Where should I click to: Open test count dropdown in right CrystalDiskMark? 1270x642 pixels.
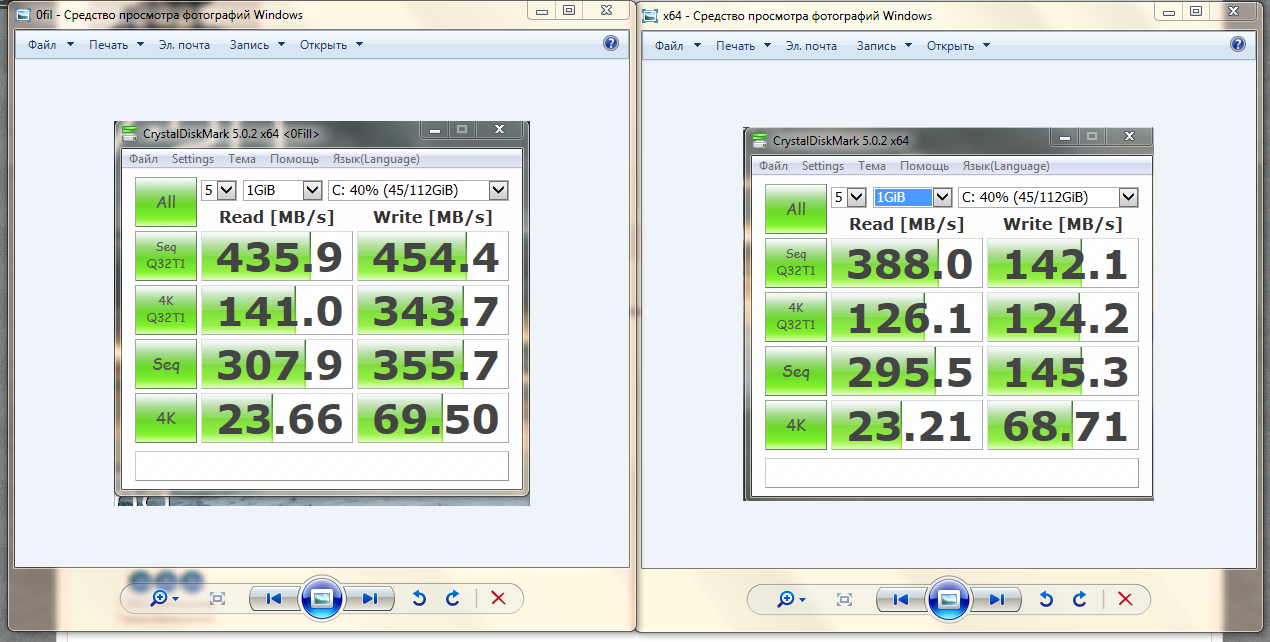(x=849, y=197)
